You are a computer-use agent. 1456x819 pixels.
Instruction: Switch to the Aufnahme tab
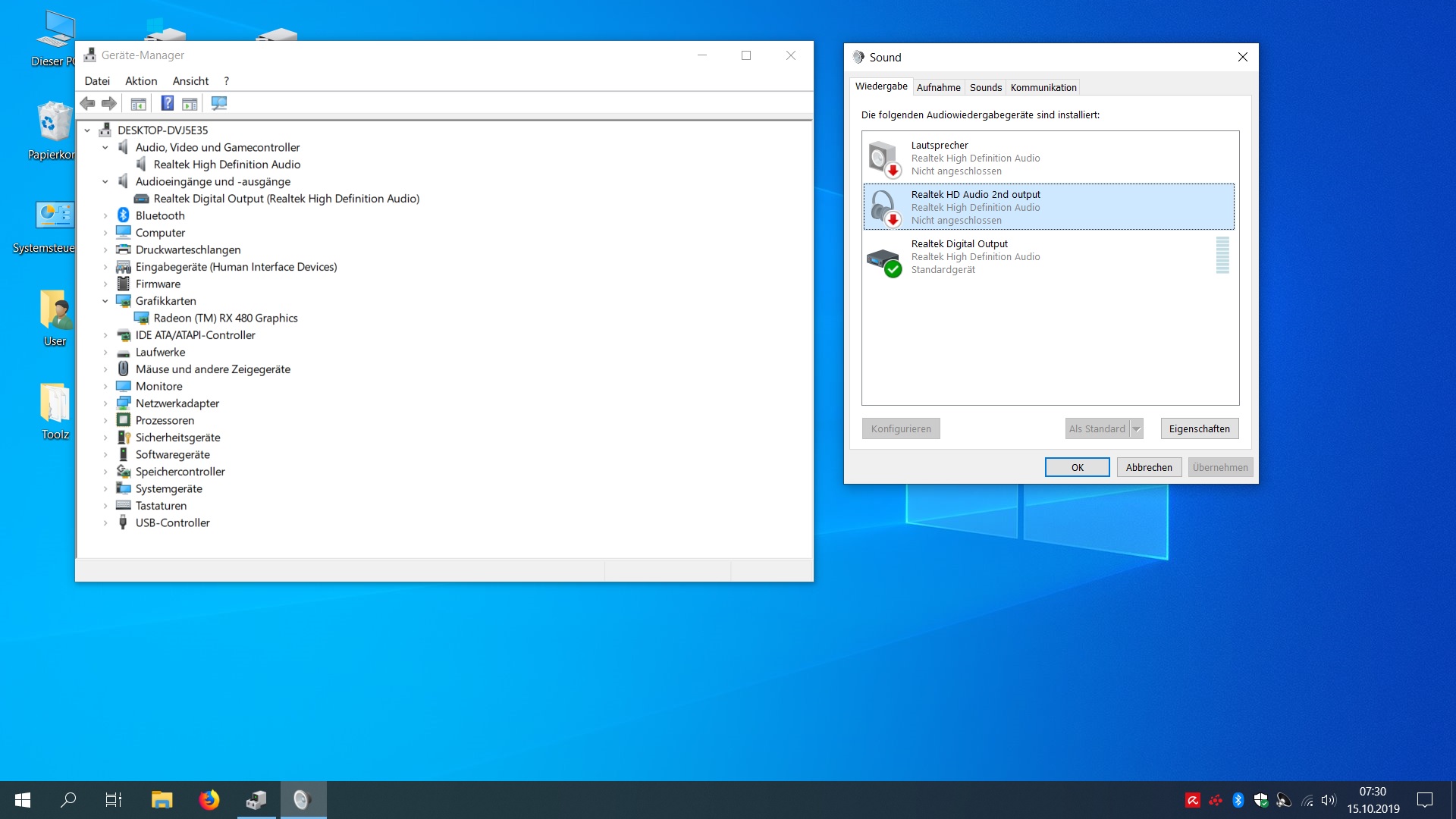938,87
